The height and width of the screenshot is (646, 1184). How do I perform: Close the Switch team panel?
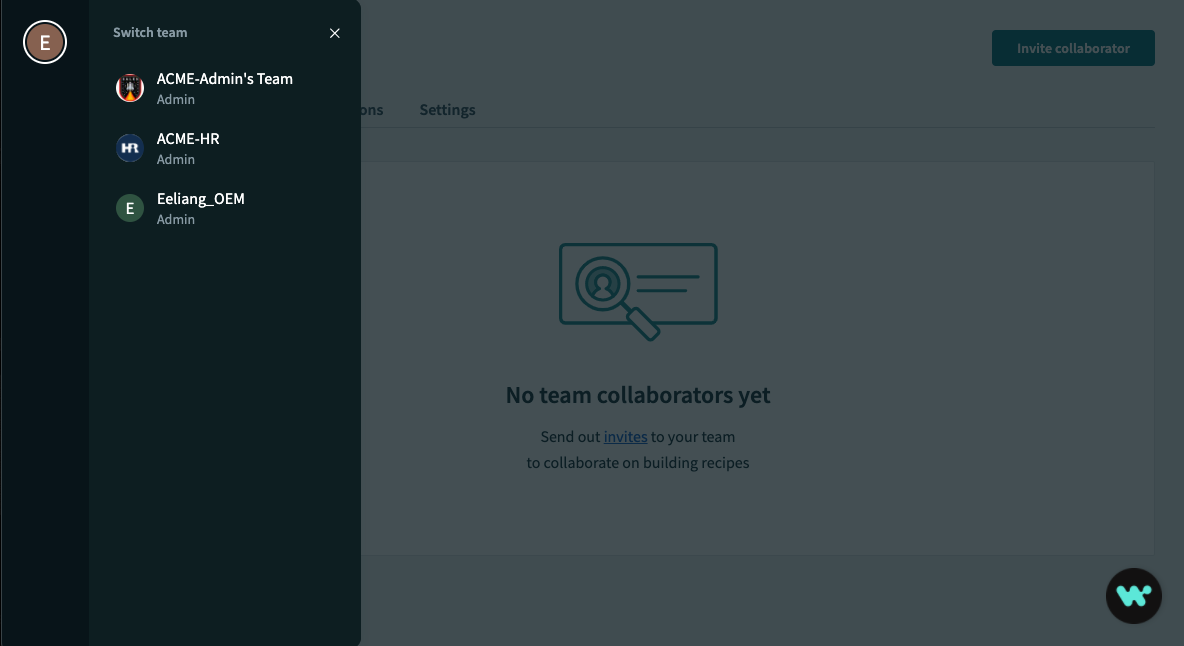[x=334, y=33]
